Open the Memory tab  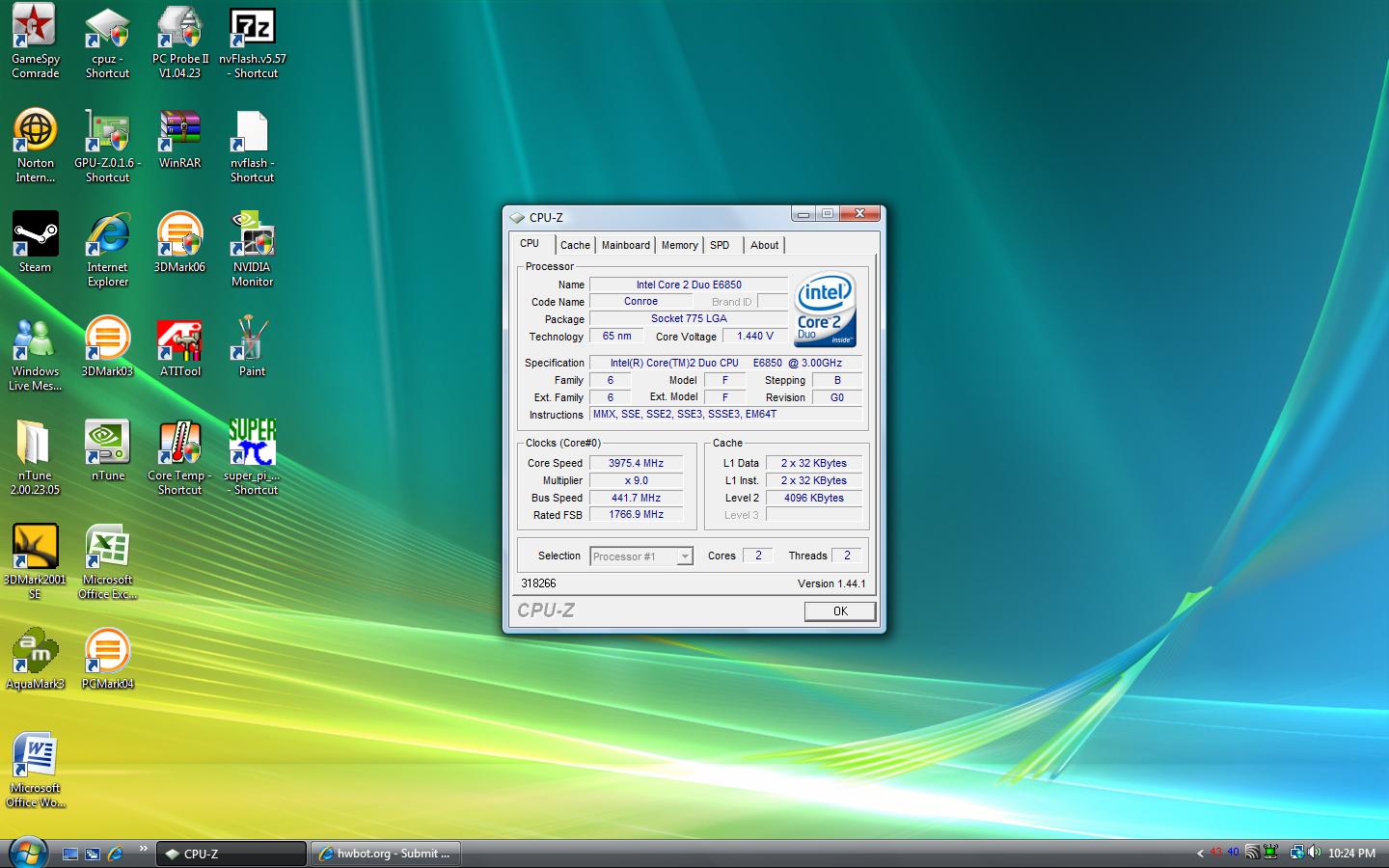pos(679,245)
